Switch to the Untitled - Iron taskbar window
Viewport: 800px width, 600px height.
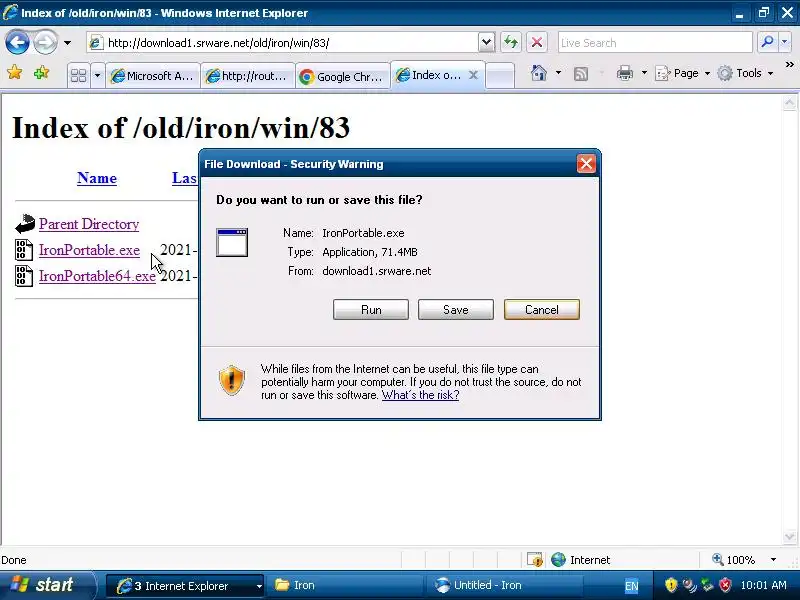[x=507, y=585]
